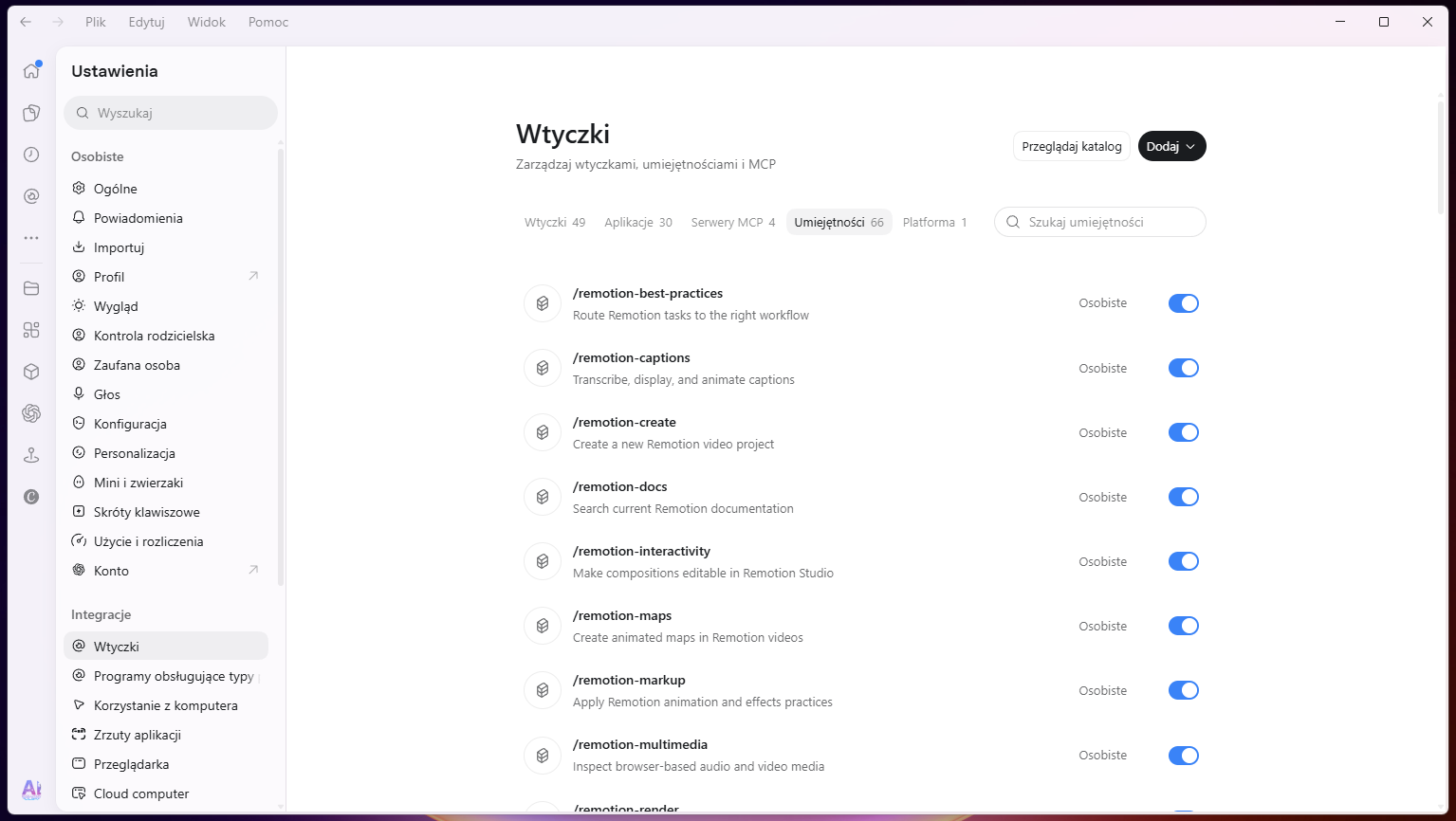Click the Przeglądaj katalog button
Viewport: 1456px width, 821px height.
click(1072, 146)
